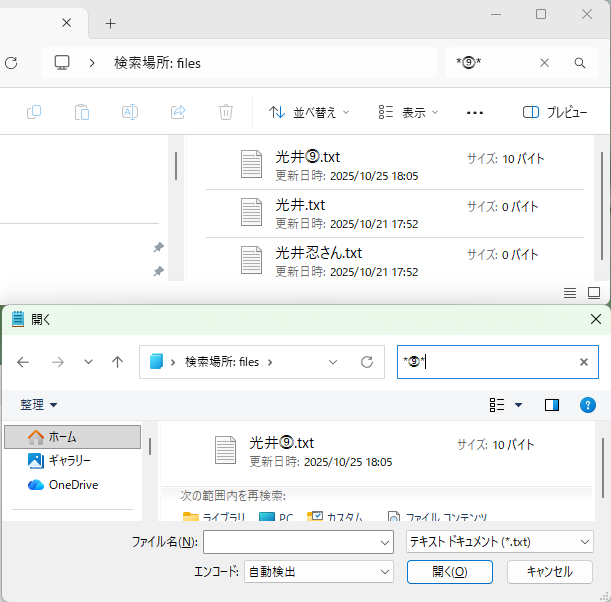Click the ファイル名 input field
This screenshot has height=602, width=611.
298,542
